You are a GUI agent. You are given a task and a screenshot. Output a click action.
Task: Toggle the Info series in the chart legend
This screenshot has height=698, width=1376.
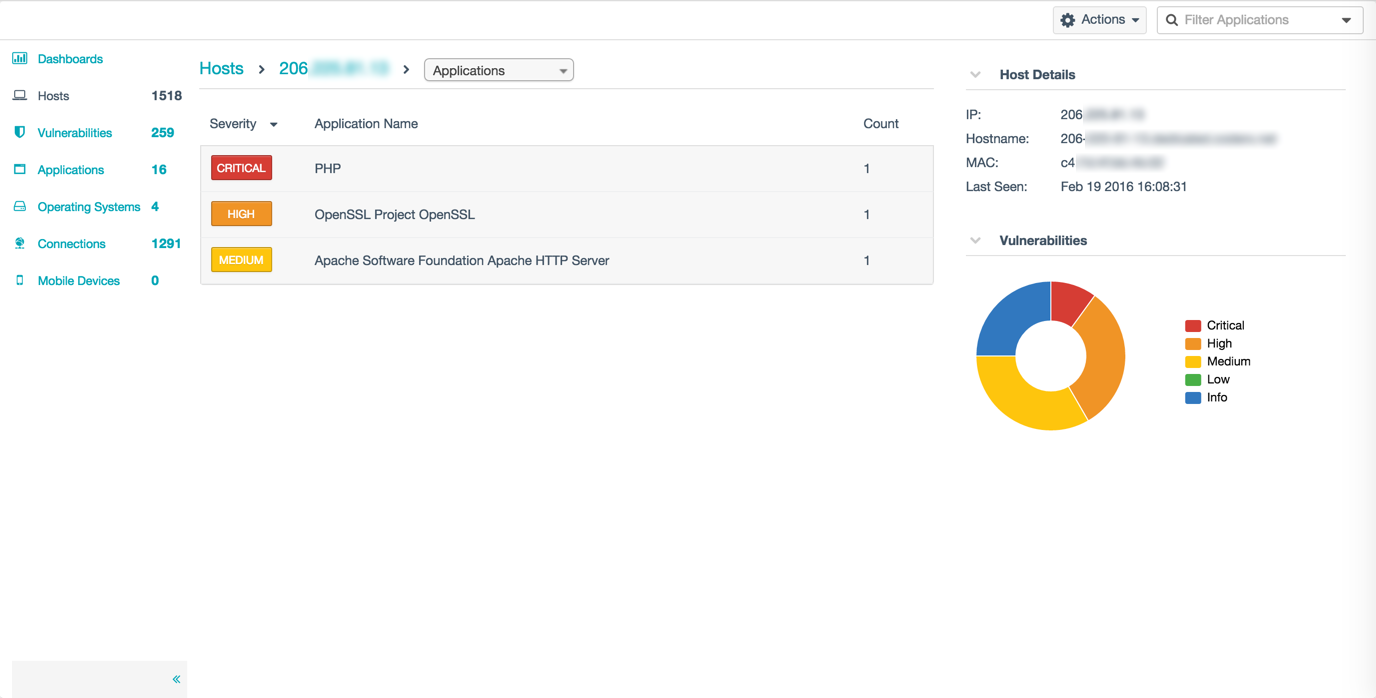coord(1206,398)
